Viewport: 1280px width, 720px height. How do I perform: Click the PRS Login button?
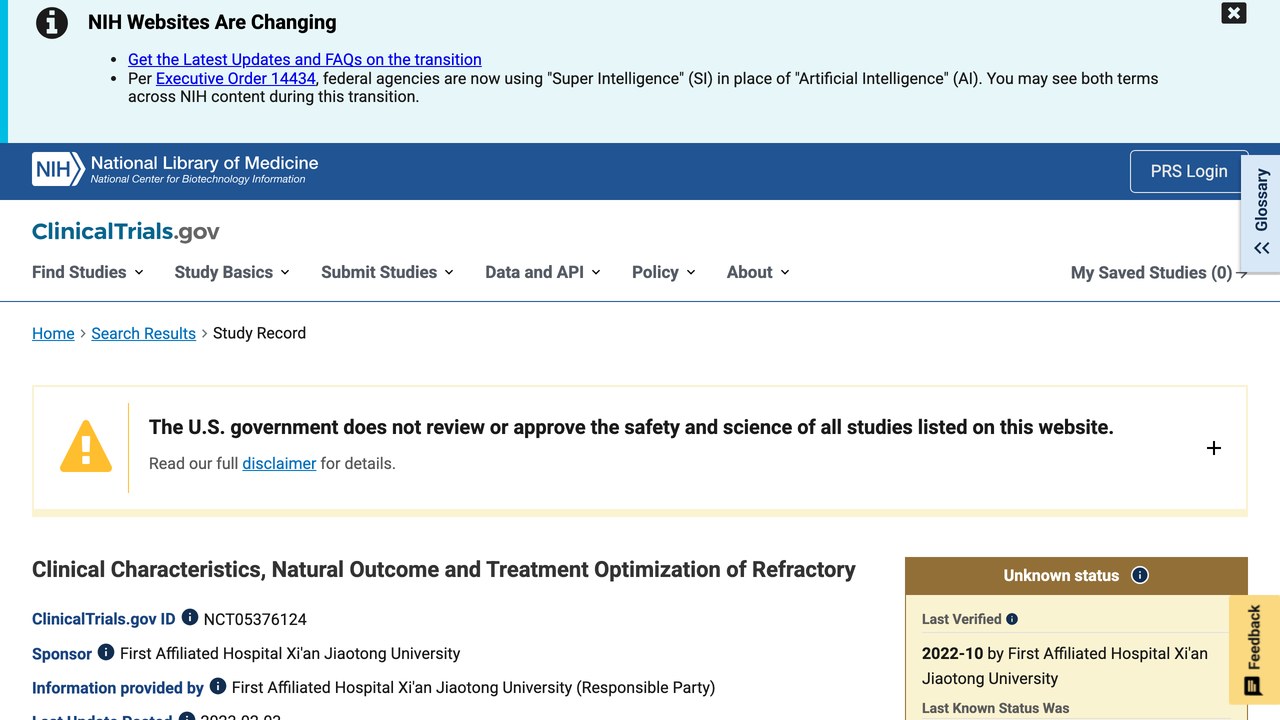coord(1189,171)
